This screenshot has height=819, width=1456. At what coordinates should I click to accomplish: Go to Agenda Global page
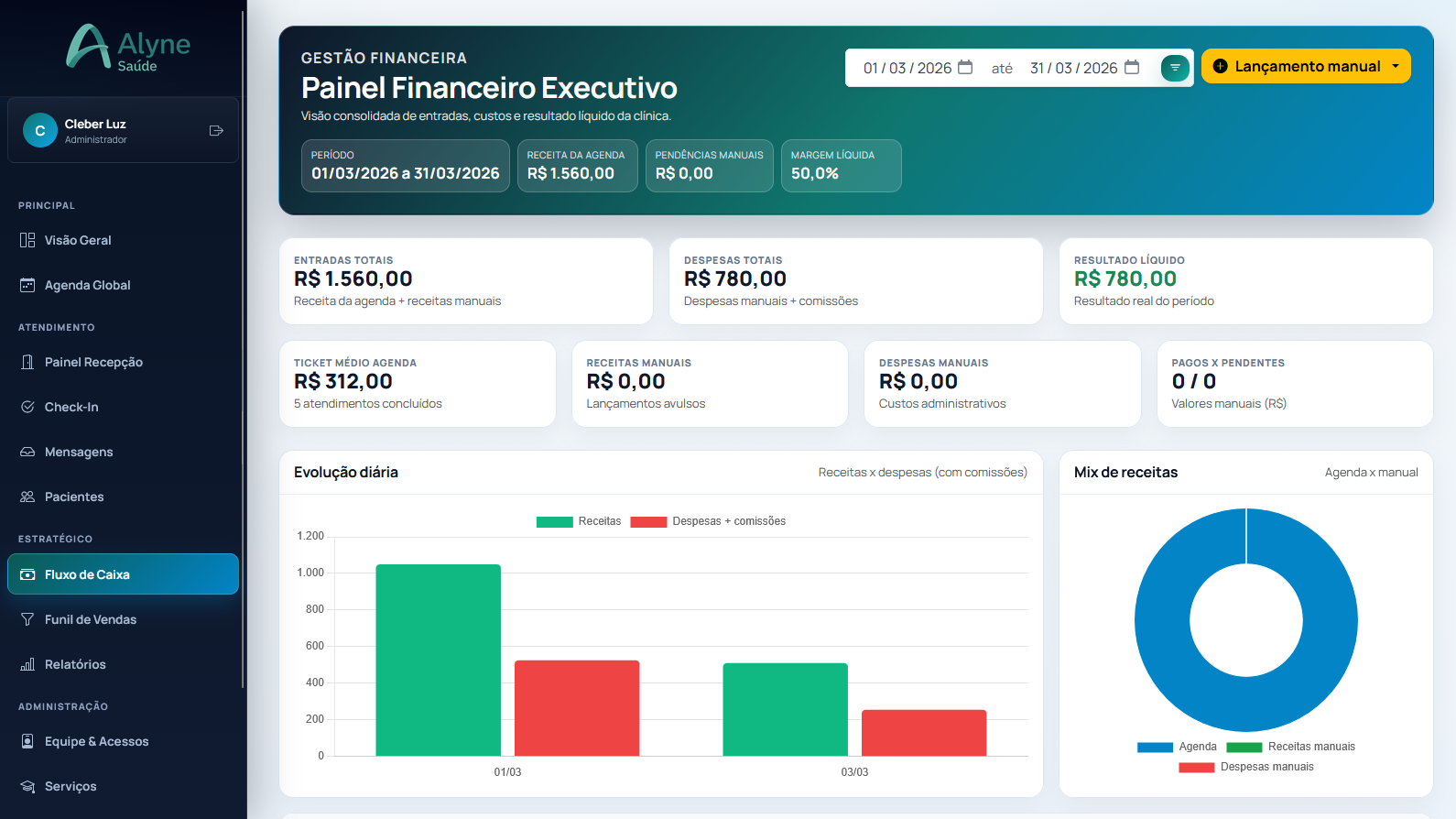coord(87,285)
